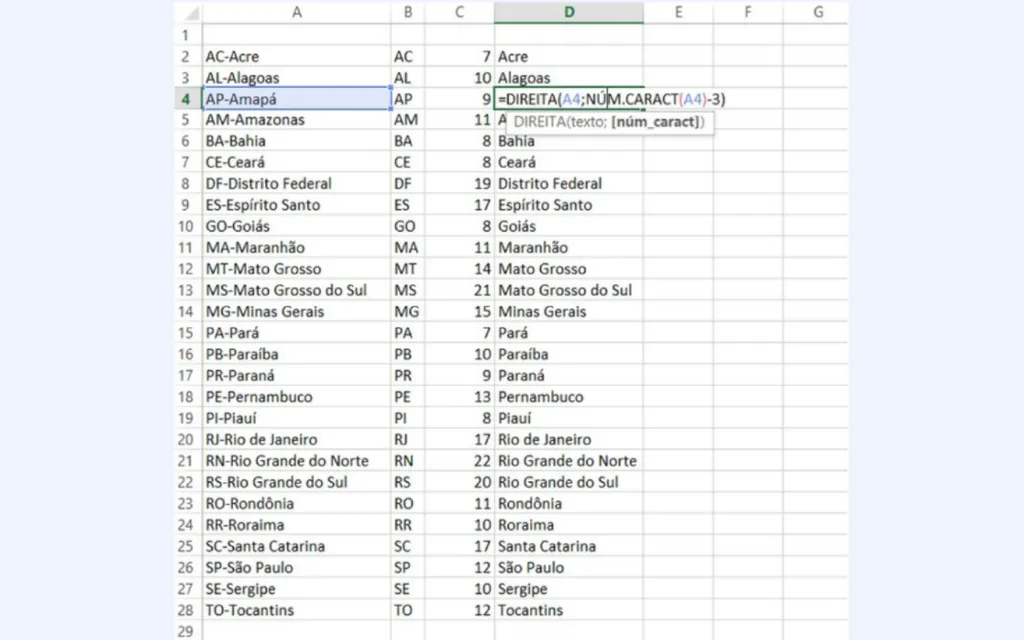This screenshot has width=1024, height=640.
Task: Click cell containing MA-Maranhão
Action: coord(296,248)
